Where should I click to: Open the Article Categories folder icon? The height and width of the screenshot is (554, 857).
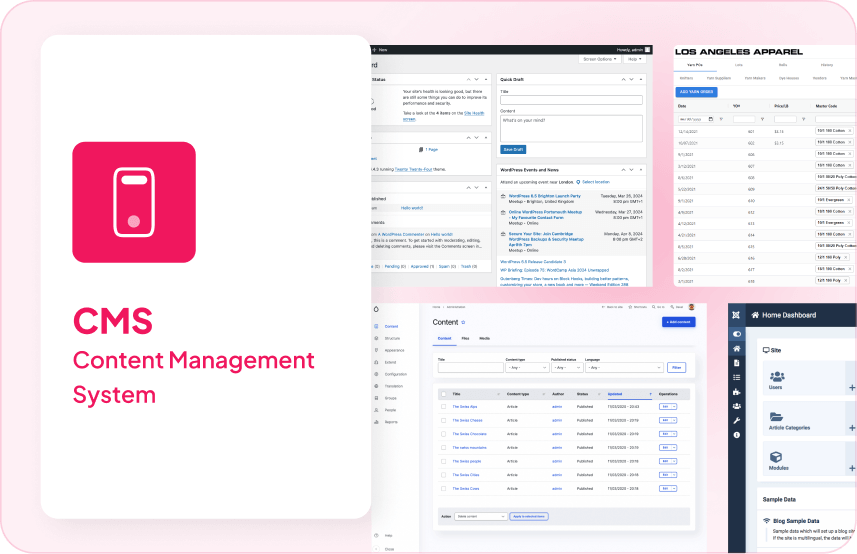776,418
